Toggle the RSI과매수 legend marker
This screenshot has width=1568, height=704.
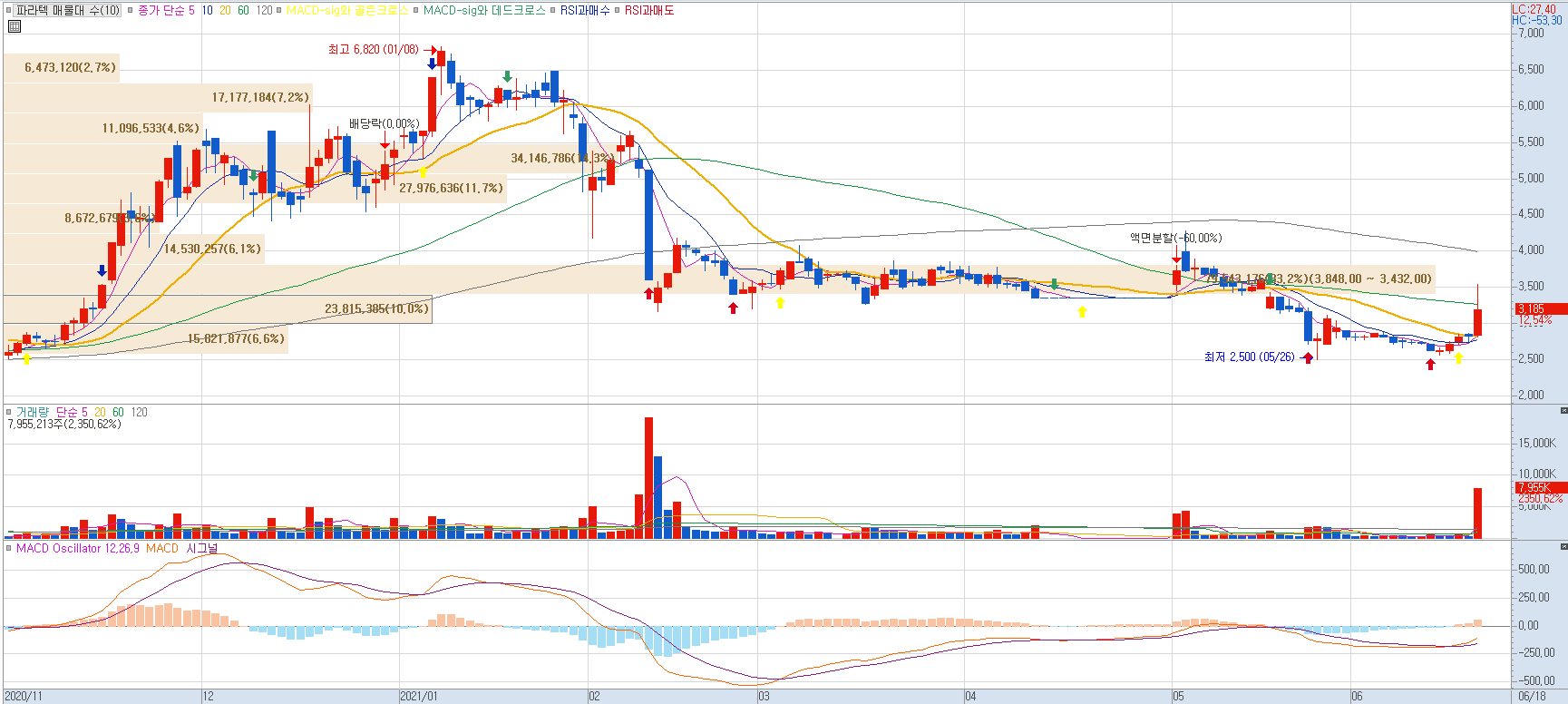click(552, 10)
